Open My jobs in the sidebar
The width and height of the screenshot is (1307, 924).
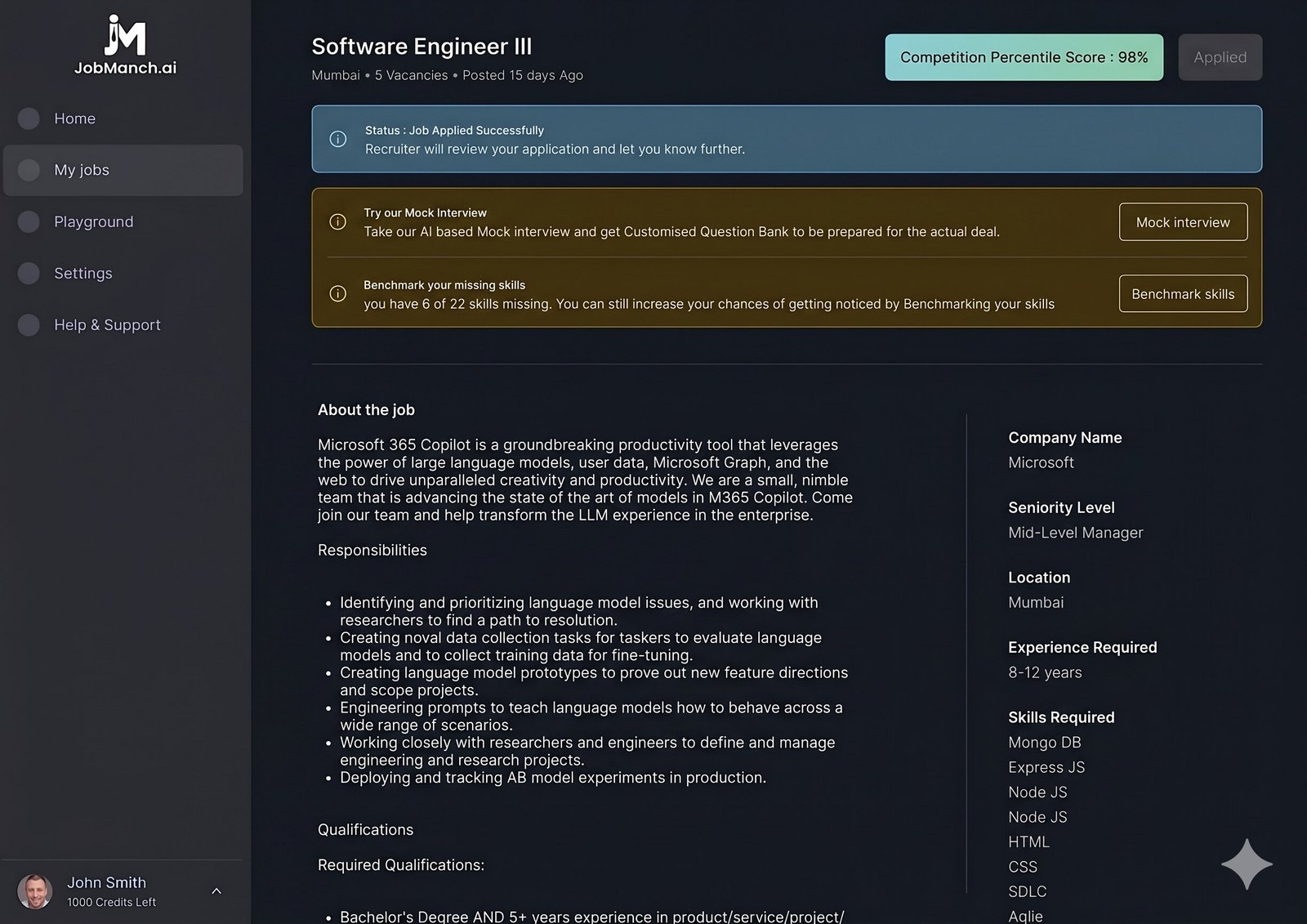pos(123,170)
